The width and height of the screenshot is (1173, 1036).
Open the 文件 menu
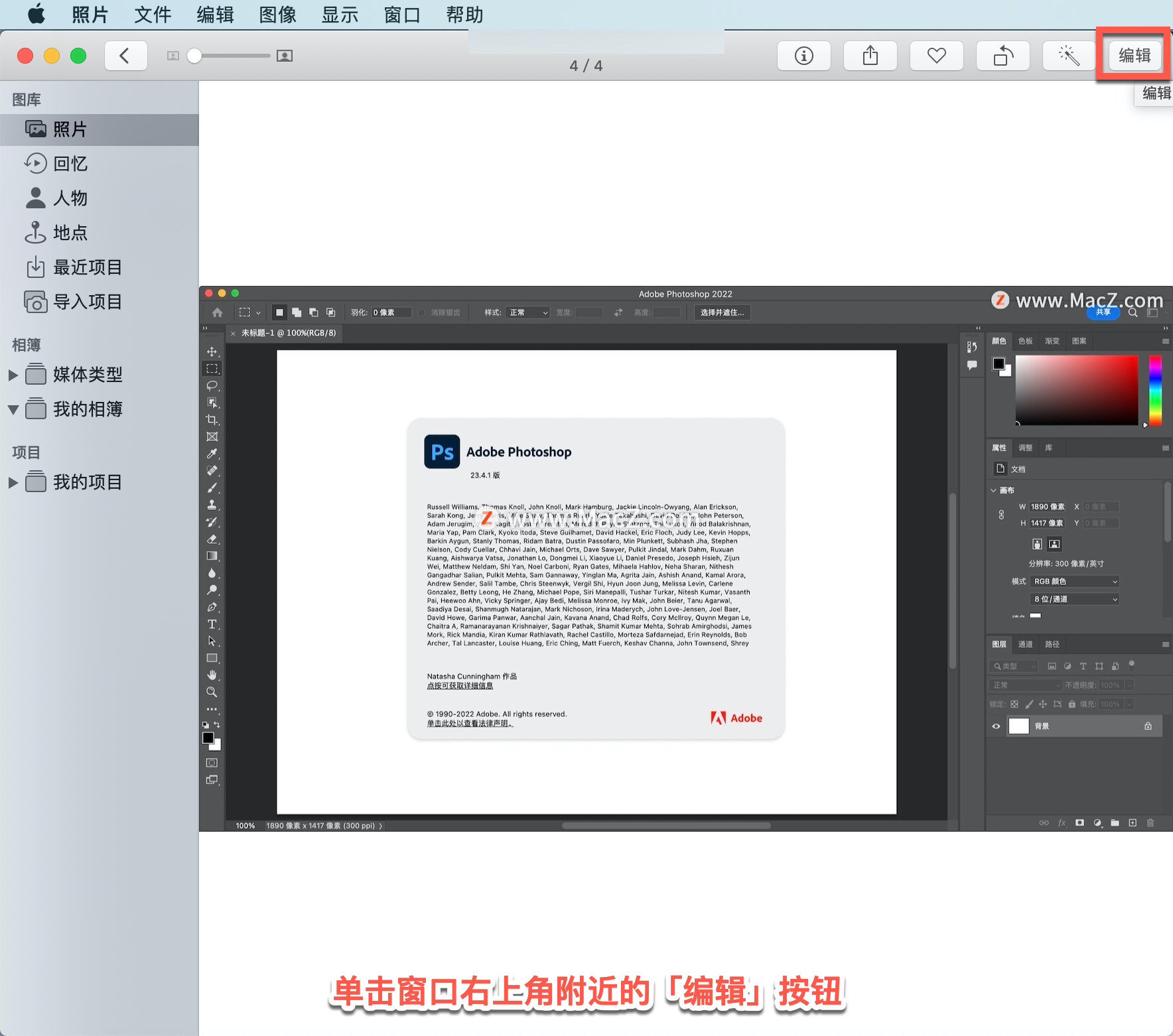pyautogui.click(x=153, y=14)
